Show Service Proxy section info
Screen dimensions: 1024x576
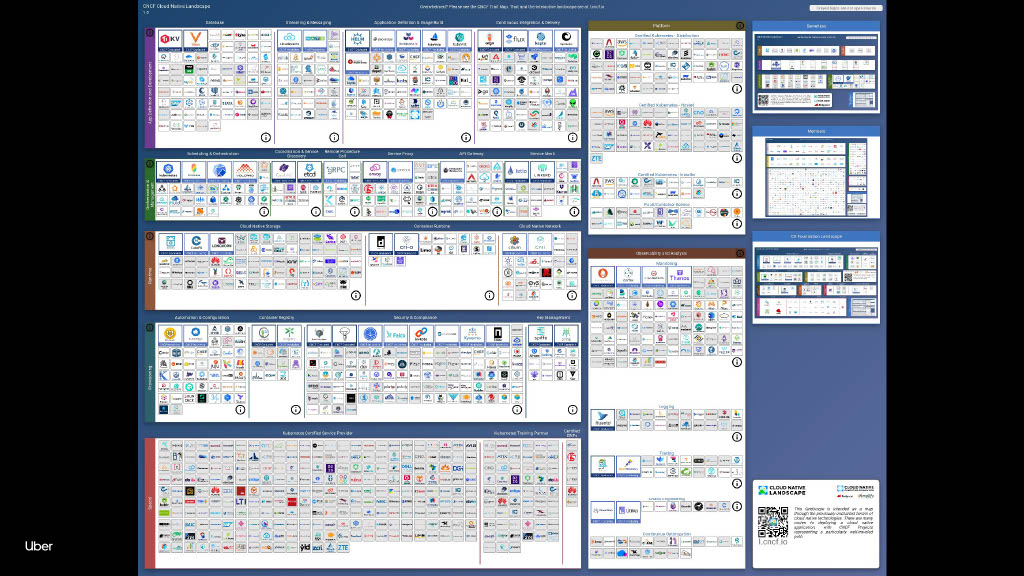coord(432,212)
